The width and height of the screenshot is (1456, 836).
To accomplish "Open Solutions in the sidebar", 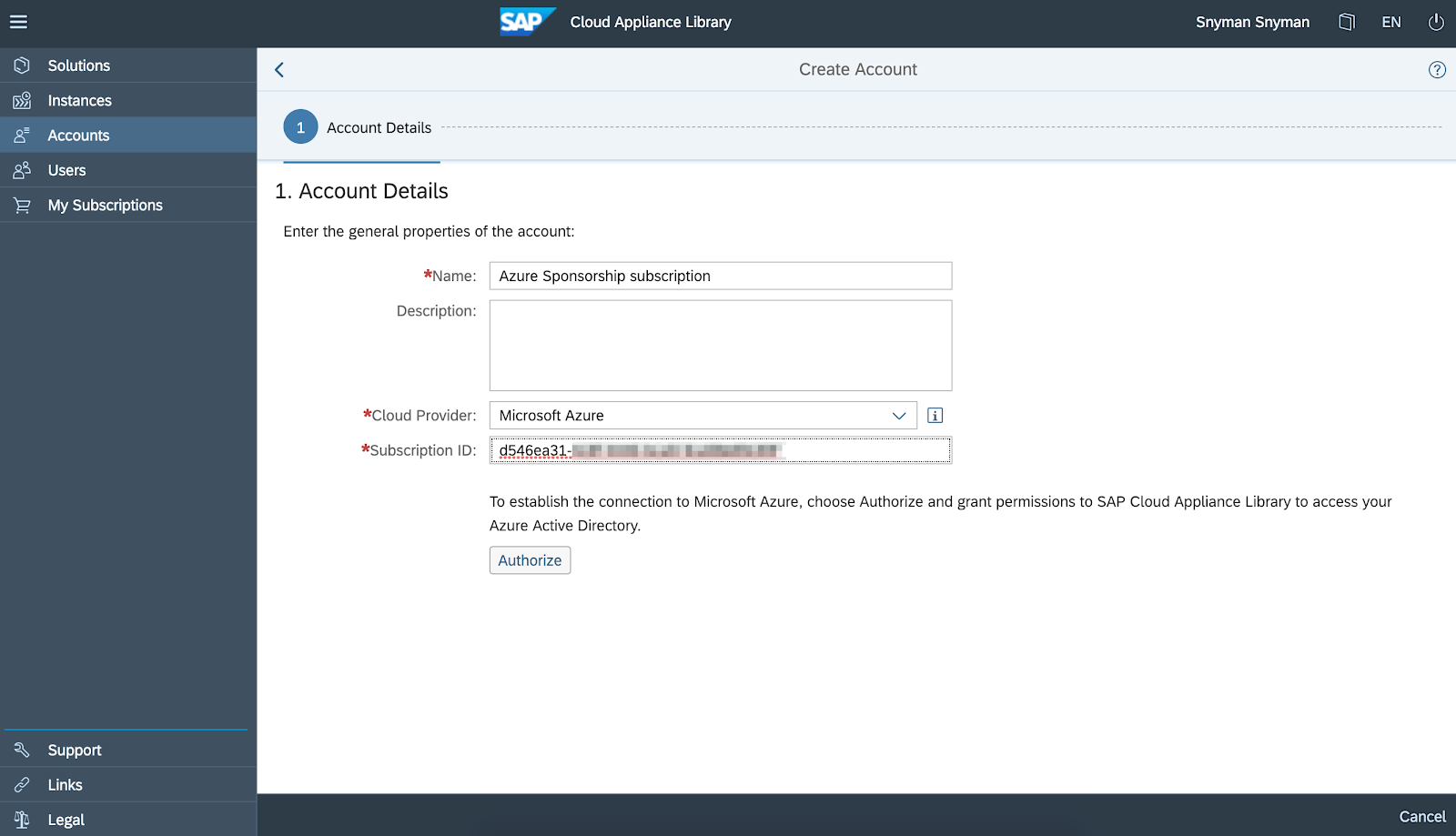I will click(x=128, y=65).
